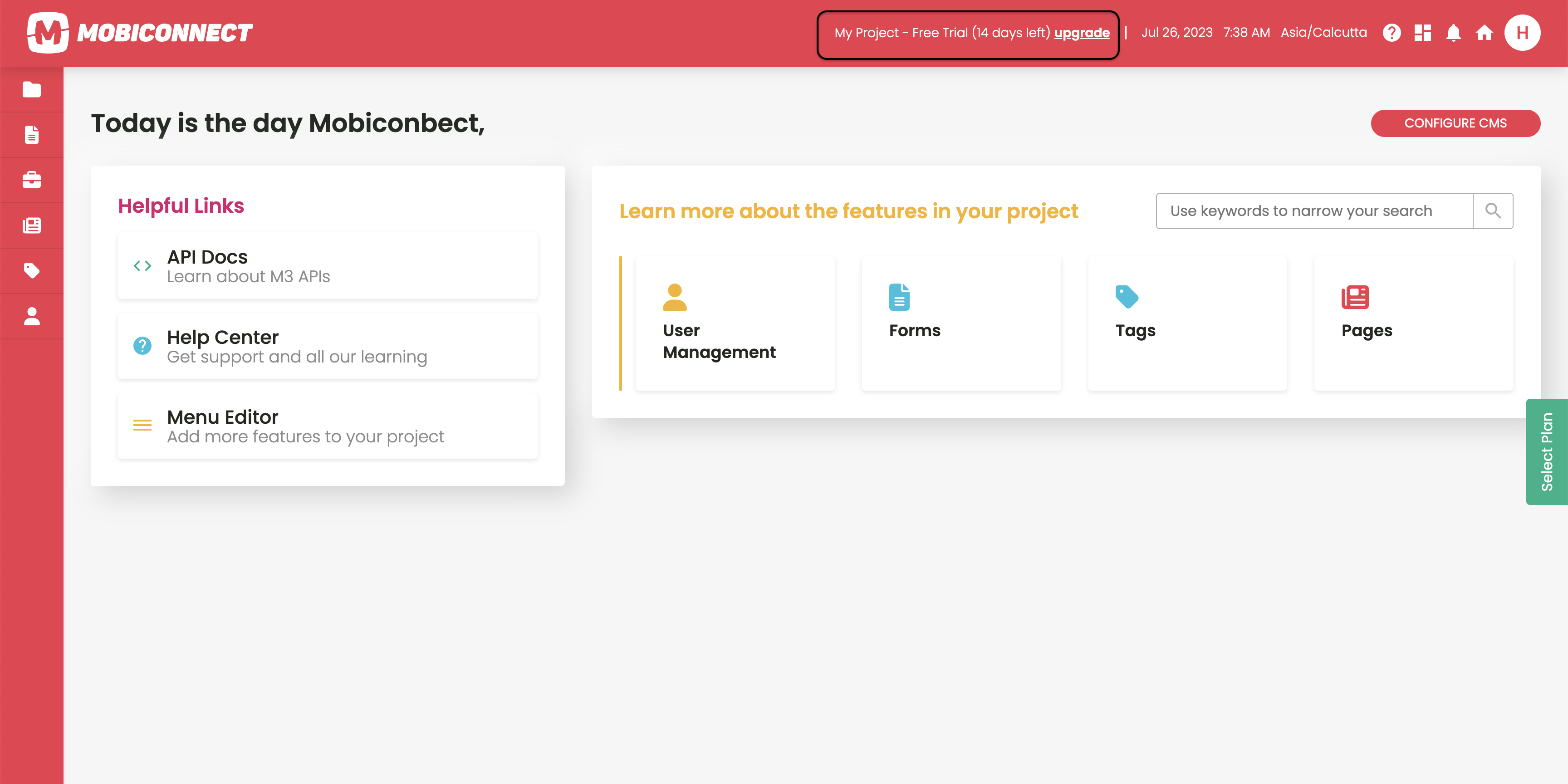Open the user icon in sidebar
Image resolution: width=1568 pixels, height=784 pixels.
click(32, 316)
